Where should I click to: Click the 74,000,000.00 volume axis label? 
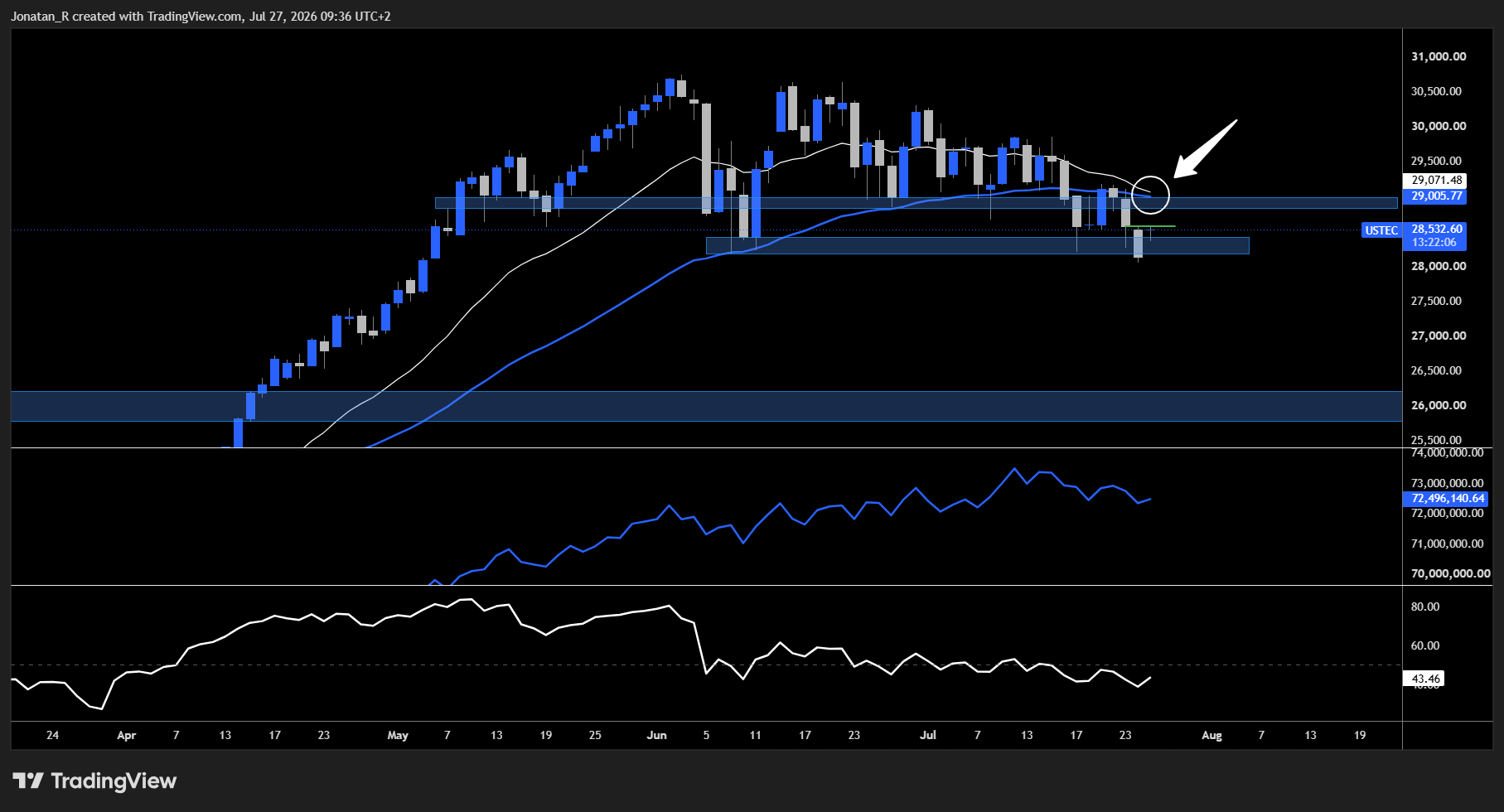[x=1447, y=453]
